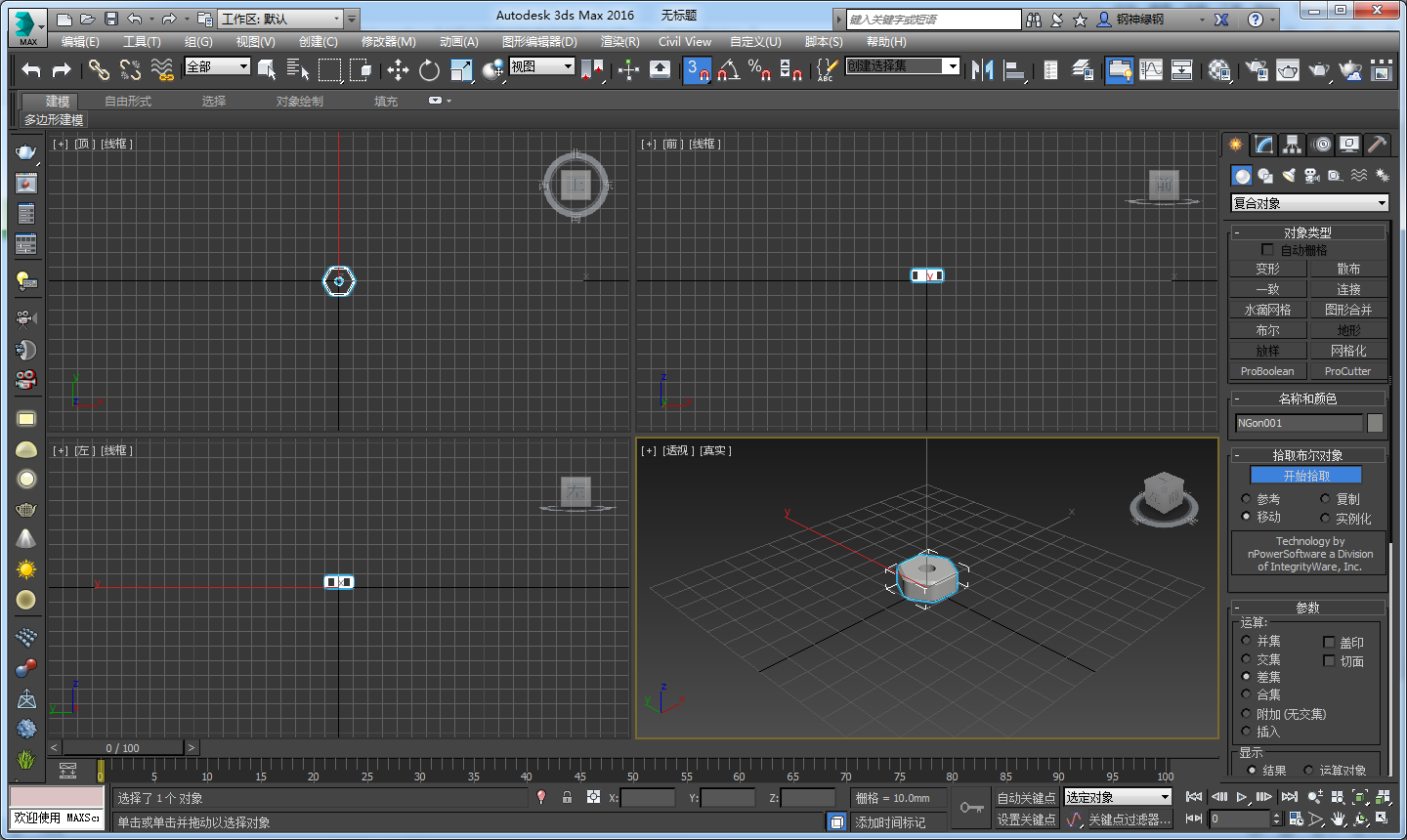Screen dimensions: 1407x840
Task: Switch to the Motion command panel tab
Action: (1322, 145)
